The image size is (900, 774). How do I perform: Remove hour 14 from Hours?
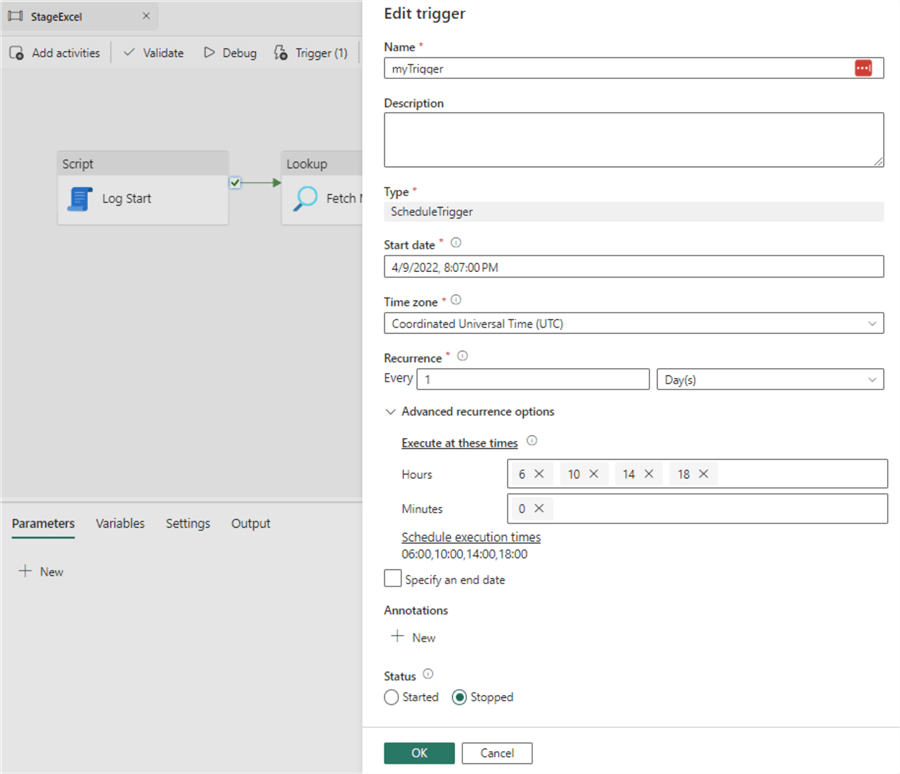649,474
